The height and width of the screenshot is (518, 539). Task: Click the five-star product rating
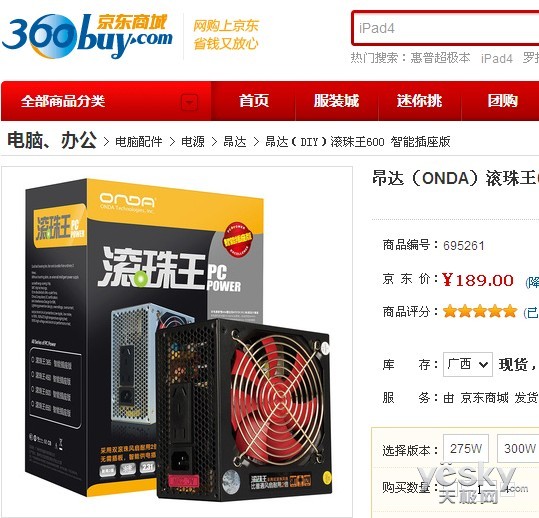click(x=480, y=311)
